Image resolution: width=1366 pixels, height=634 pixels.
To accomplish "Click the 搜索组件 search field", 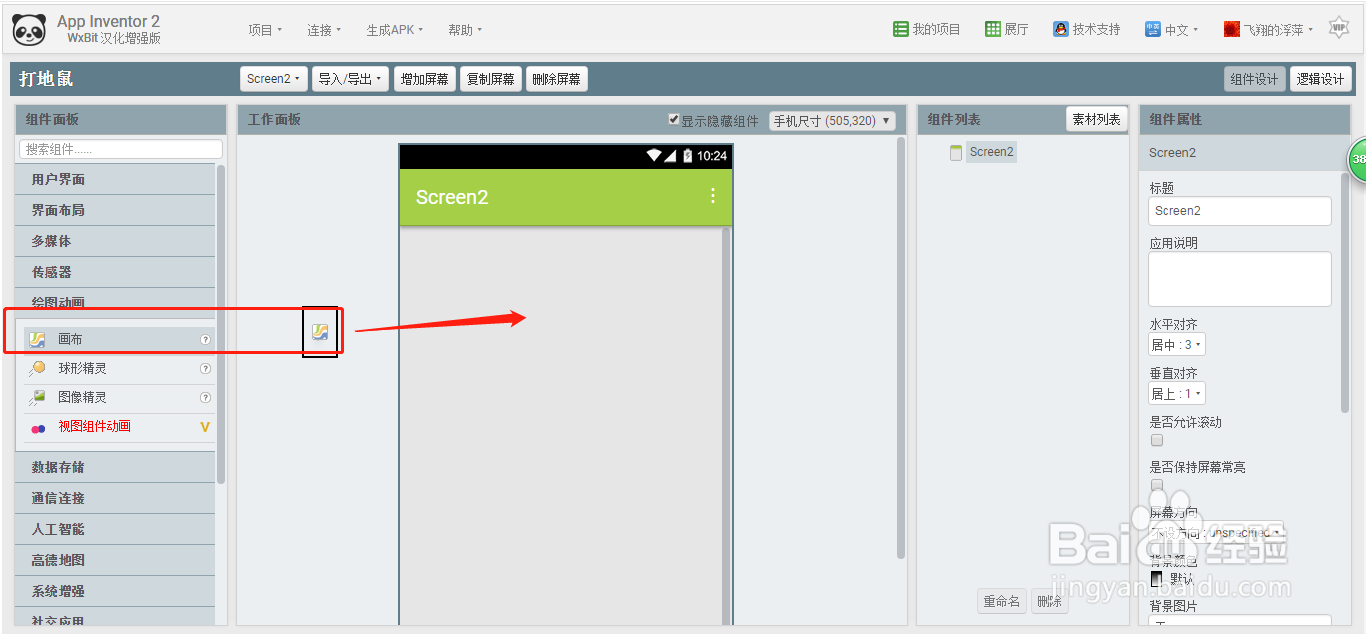I will [120, 149].
